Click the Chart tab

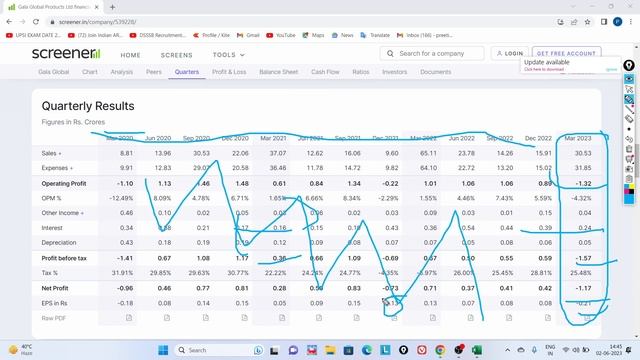click(89, 72)
